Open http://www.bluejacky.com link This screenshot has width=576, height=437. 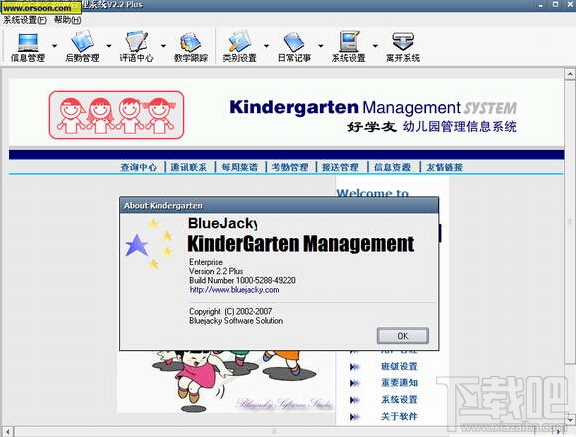(234, 290)
